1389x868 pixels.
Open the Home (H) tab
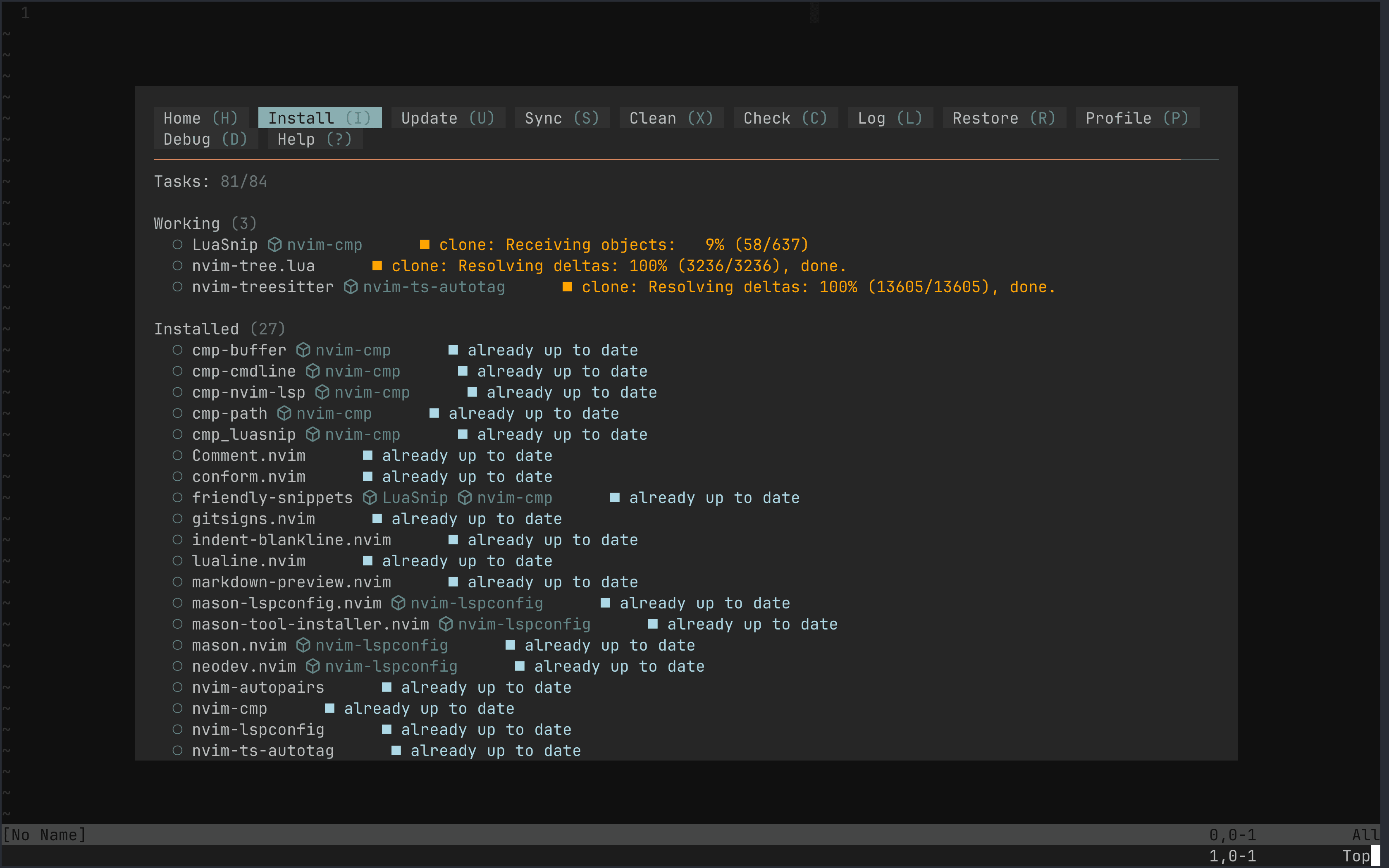click(x=201, y=118)
